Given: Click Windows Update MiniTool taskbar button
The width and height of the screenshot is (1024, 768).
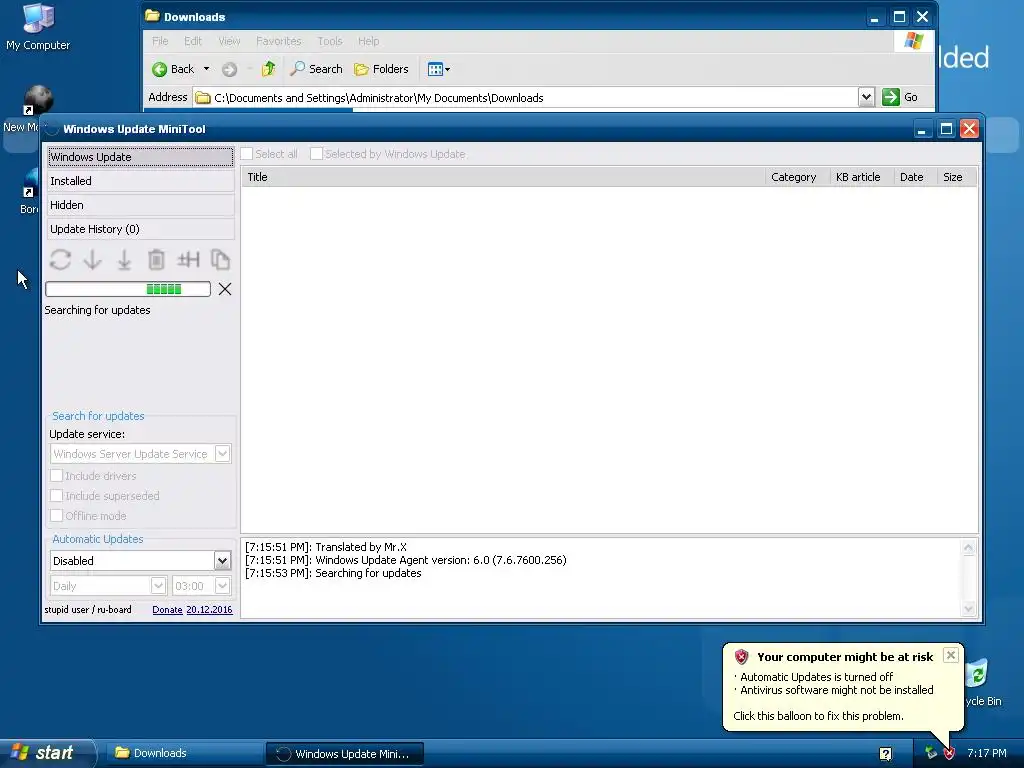Looking at the screenshot, I should [345, 754].
